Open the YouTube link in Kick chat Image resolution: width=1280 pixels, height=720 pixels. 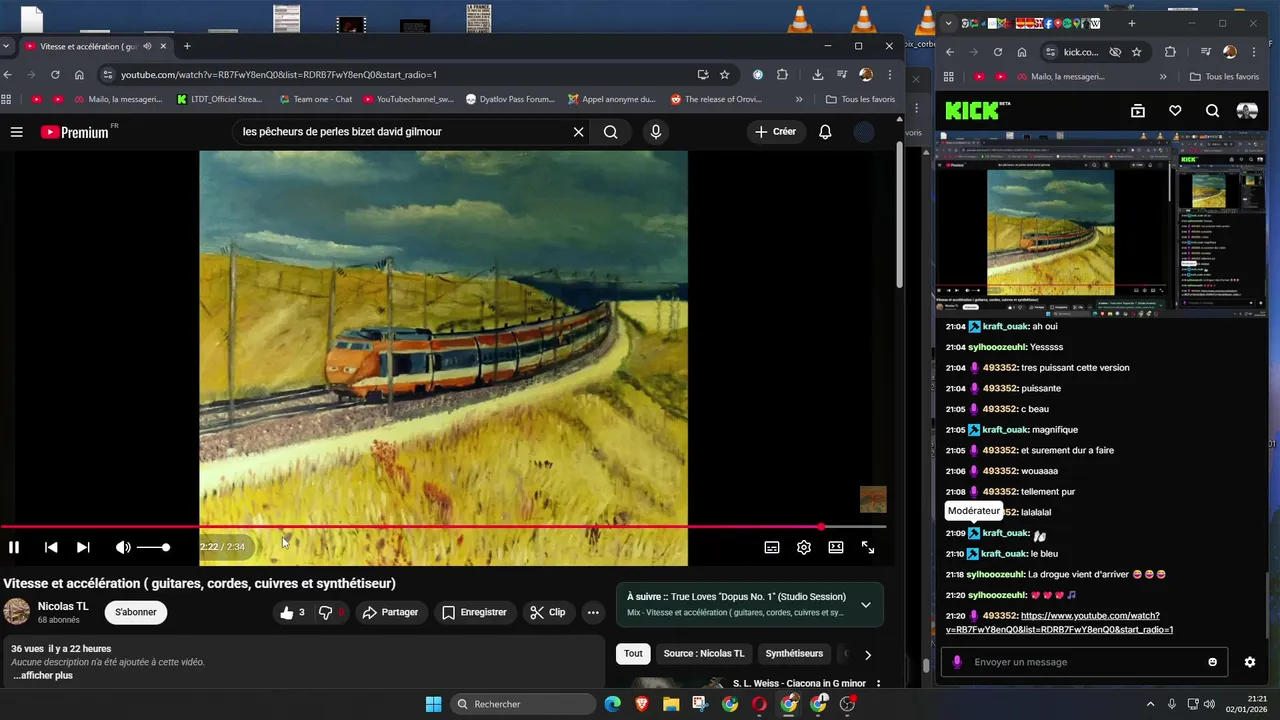(x=1059, y=623)
